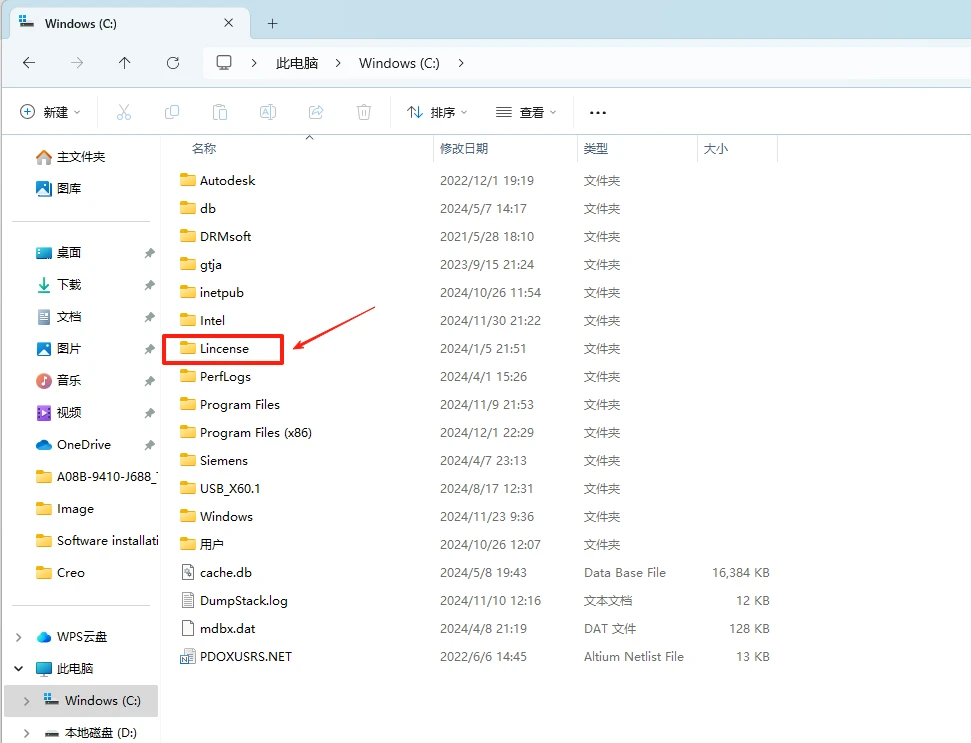Collapse 此电脑 in navigation pane
The image size is (971, 743).
(19, 669)
